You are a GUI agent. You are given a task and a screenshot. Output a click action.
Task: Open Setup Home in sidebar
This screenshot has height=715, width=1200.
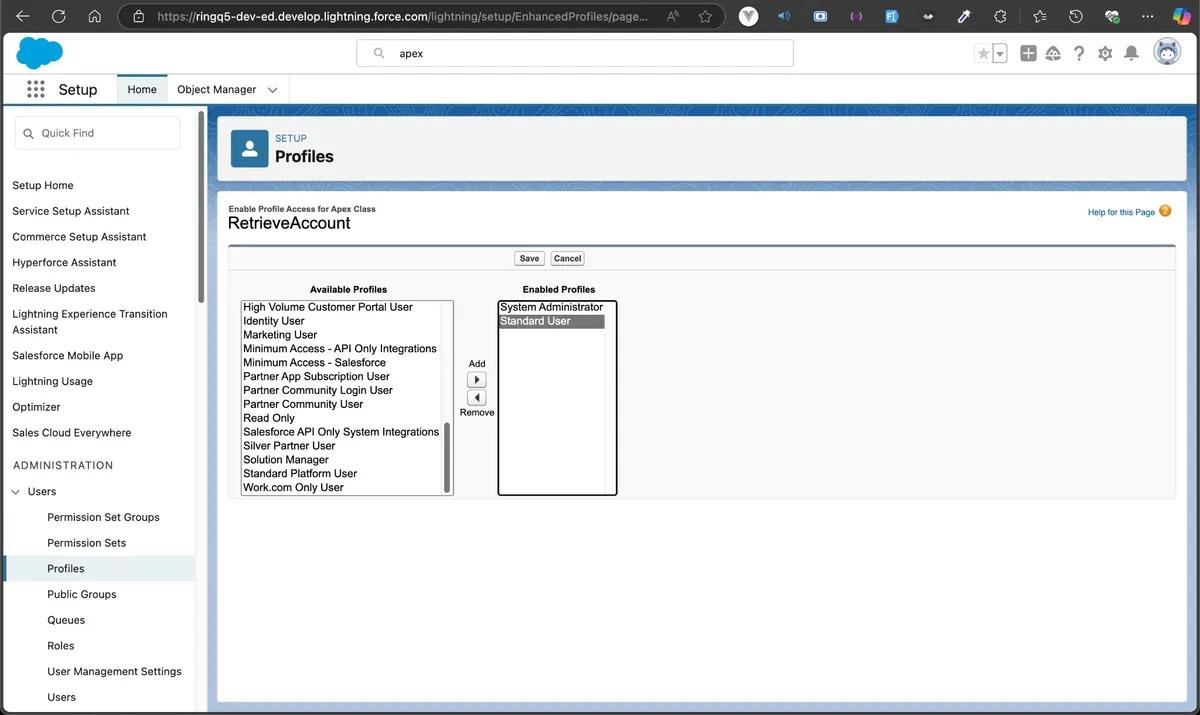click(x=43, y=185)
